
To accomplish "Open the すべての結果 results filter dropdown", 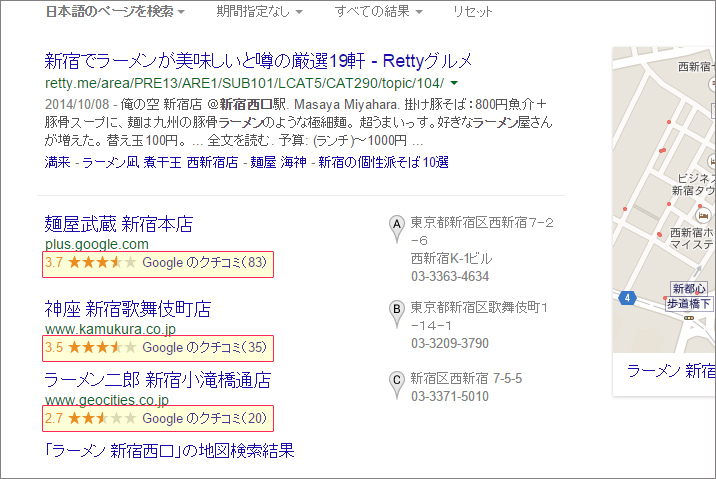I will 379,11.
